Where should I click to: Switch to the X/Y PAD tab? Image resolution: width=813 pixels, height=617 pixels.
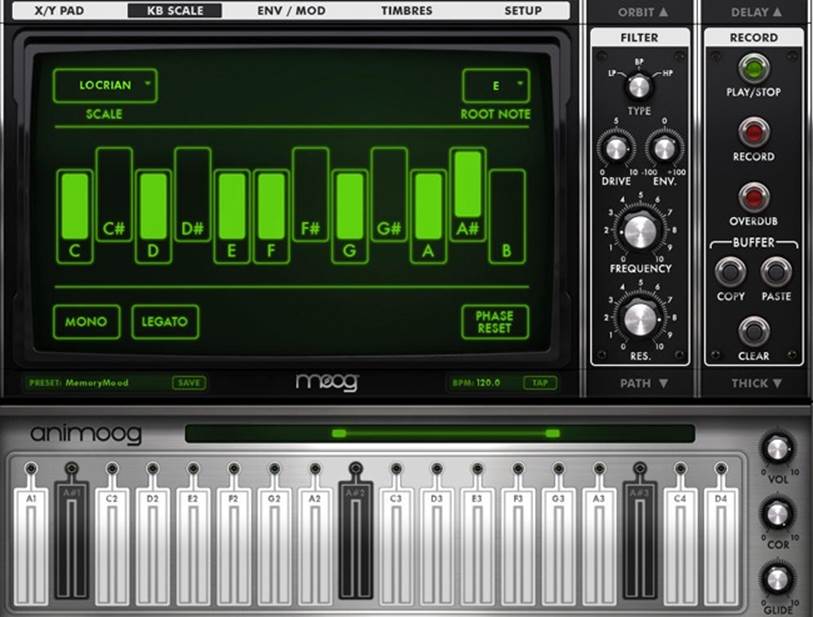tap(59, 10)
